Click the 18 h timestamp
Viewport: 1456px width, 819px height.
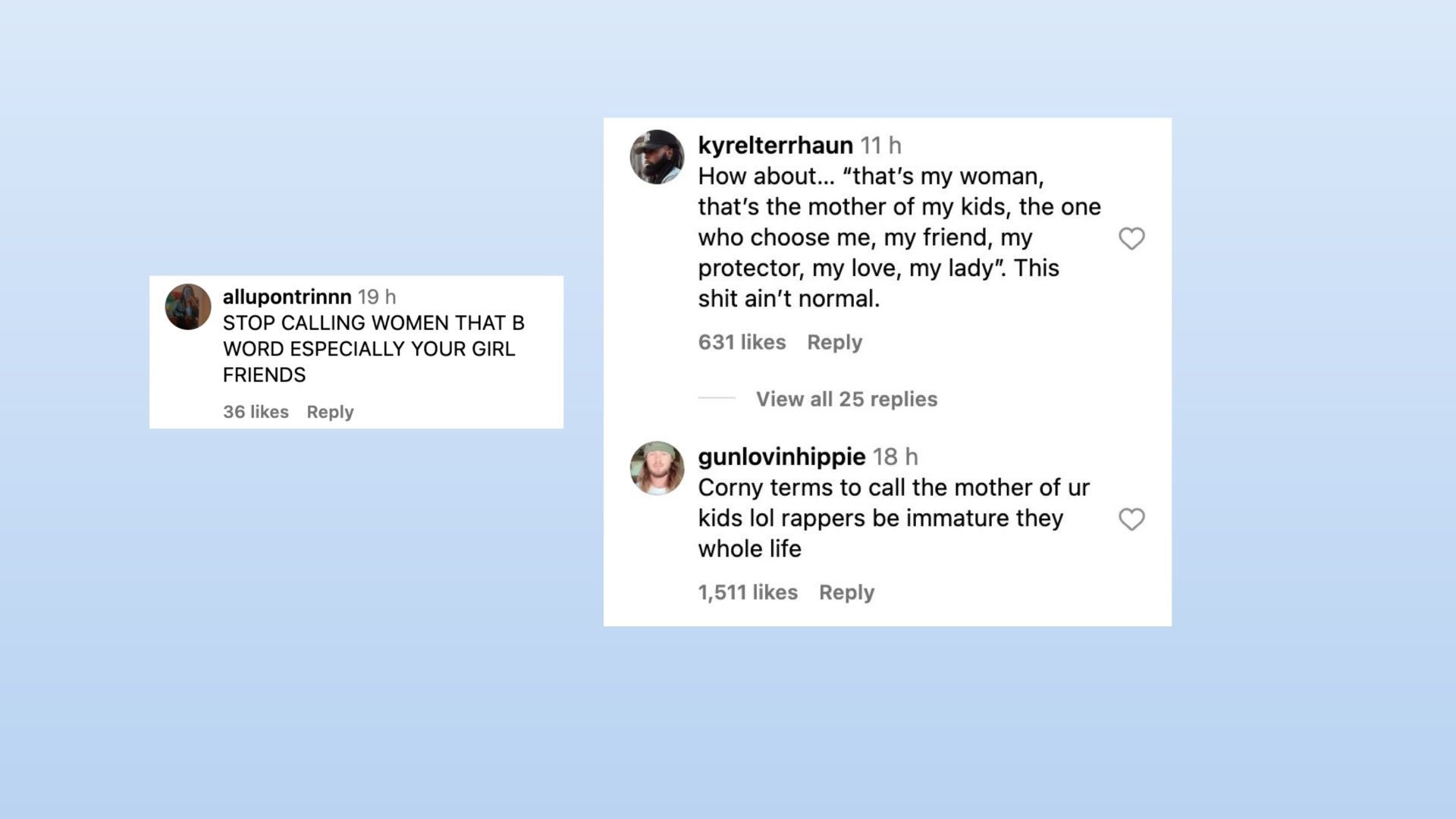895,457
